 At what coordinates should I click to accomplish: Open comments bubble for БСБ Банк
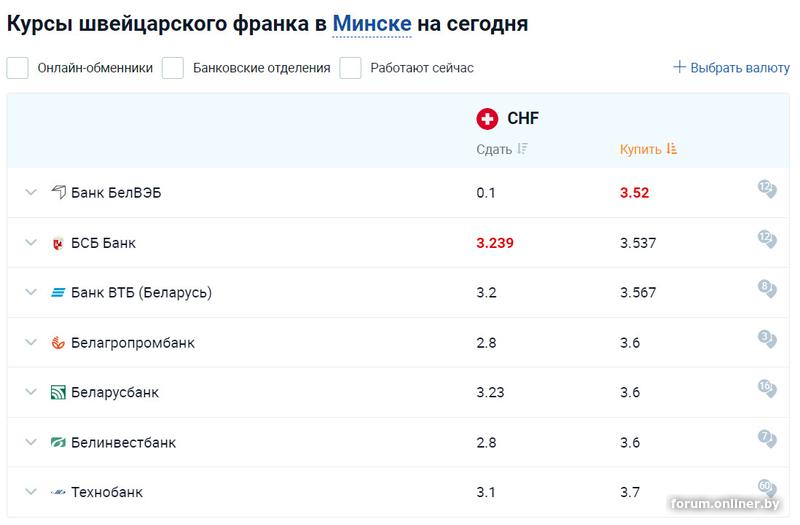767,239
